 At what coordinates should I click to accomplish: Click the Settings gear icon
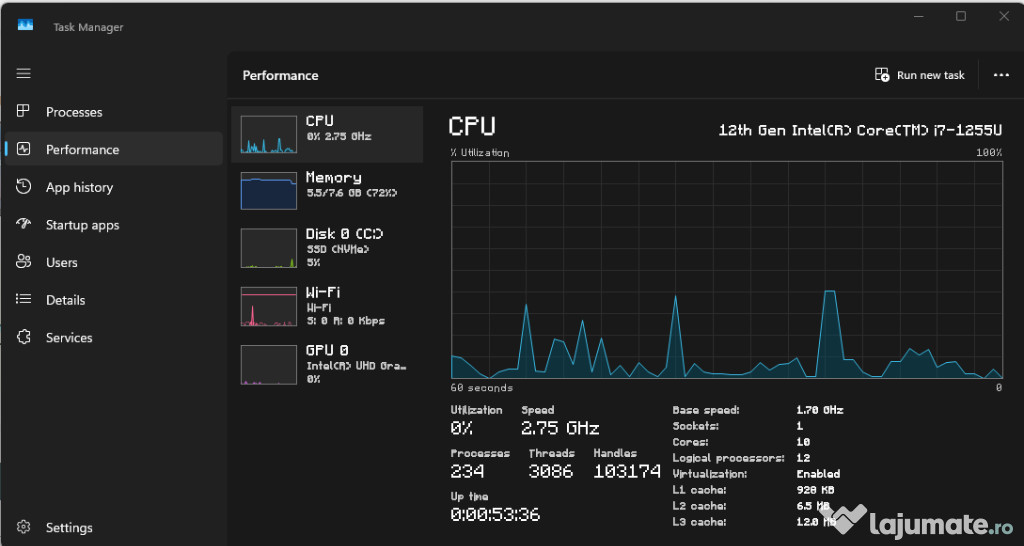24,527
